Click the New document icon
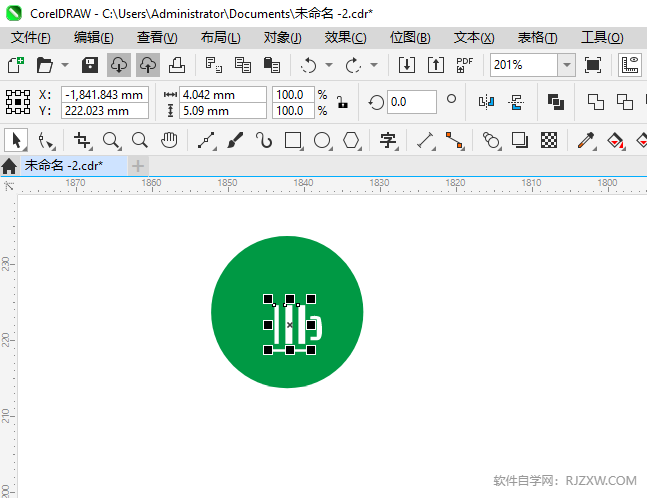The height and width of the screenshot is (498, 647). click(16, 65)
